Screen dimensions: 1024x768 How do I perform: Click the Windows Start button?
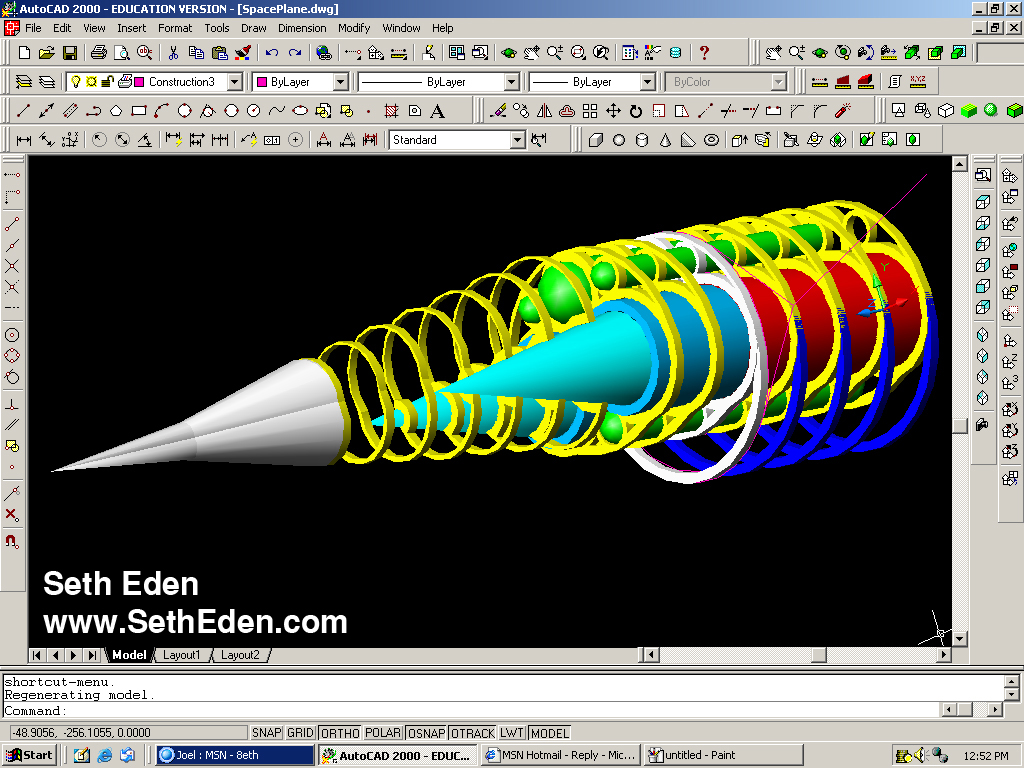pos(29,755)
